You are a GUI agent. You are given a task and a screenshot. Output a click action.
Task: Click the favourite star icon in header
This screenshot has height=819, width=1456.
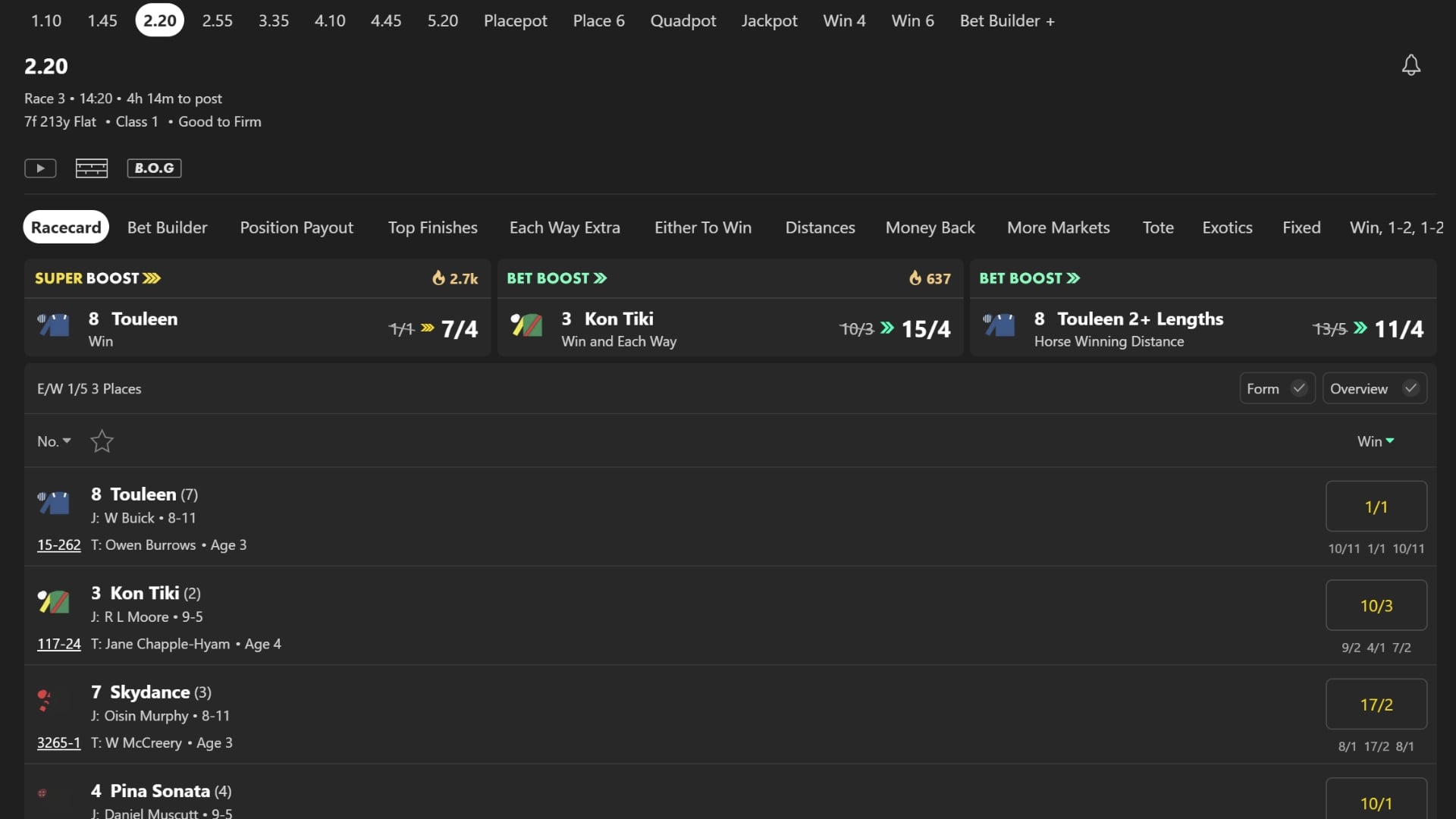point(102,441)
